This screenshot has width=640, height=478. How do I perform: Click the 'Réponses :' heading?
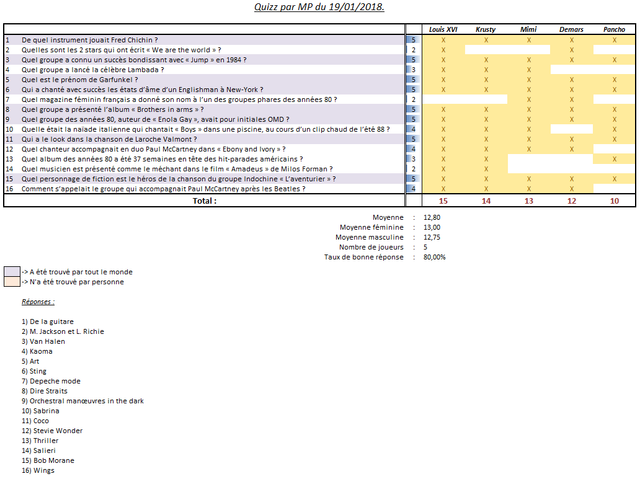[x=38, y=302]
